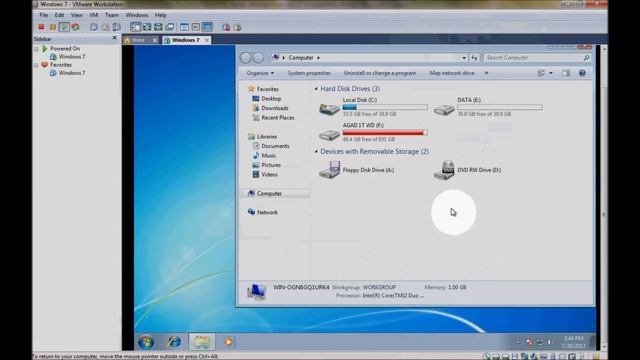Open the address bar history dropdown
Viewport: 640px width, 360px height.
(x=464, y=58)
